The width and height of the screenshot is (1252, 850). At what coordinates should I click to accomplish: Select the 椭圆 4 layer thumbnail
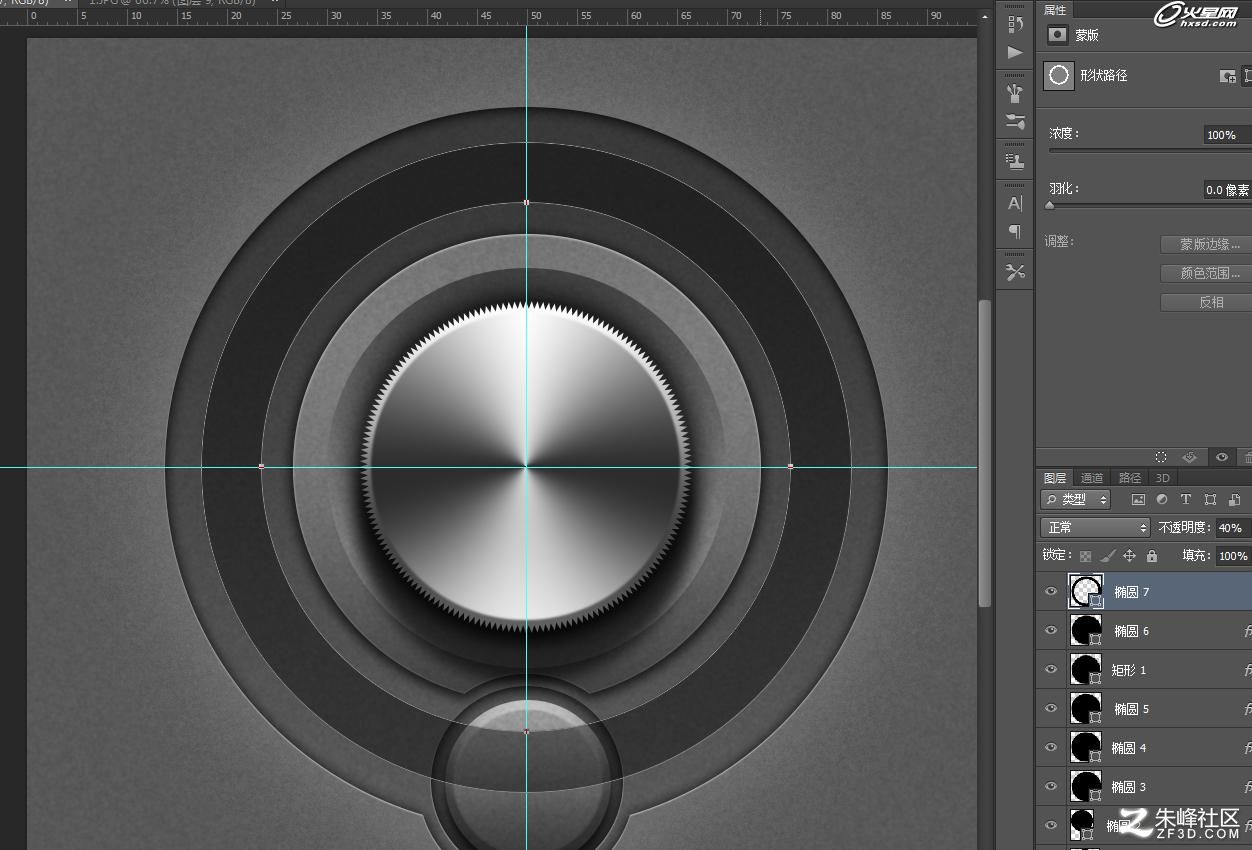pyautogui.click(x=1086, y=748)
